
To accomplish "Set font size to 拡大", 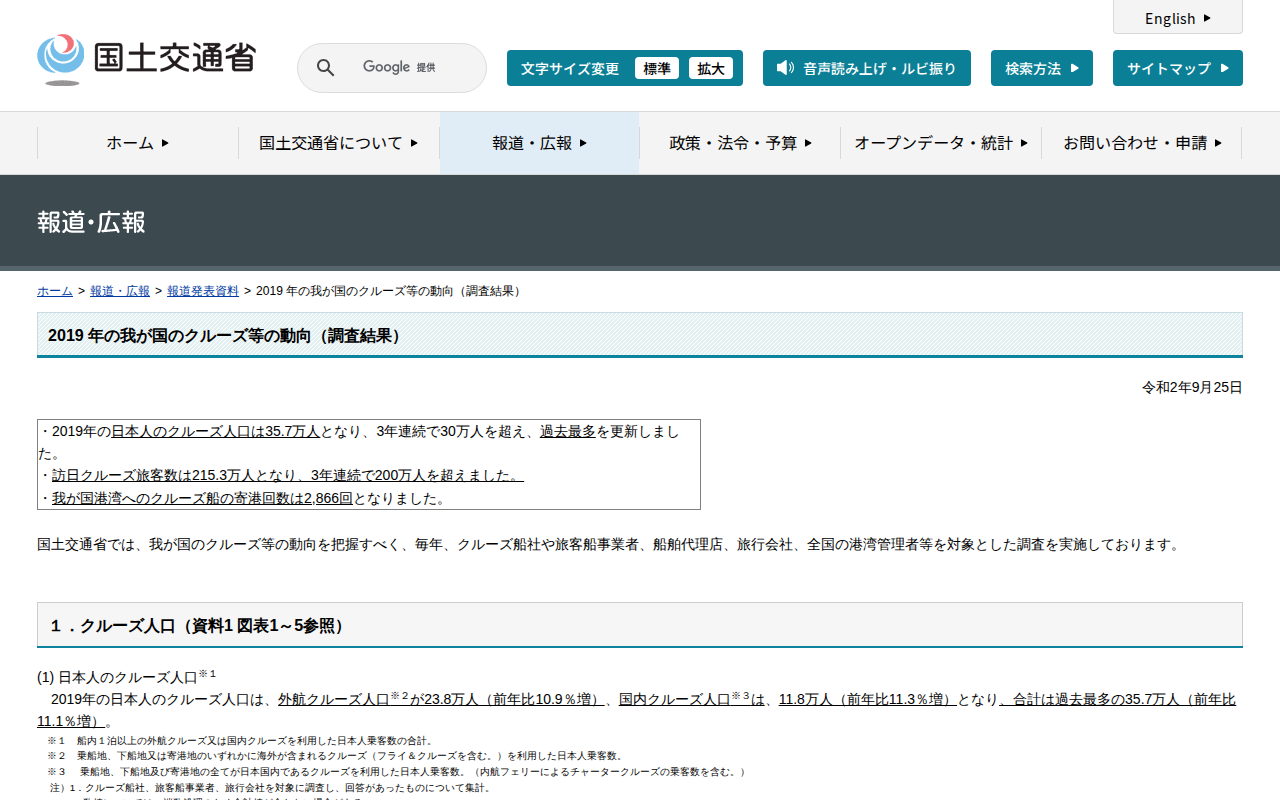I will click(x=710, y=68).
